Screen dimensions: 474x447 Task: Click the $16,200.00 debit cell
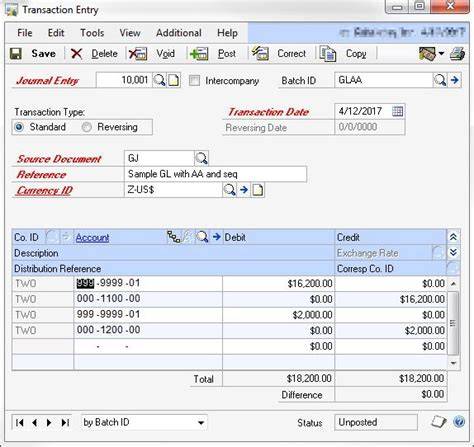tap(279, 284)
